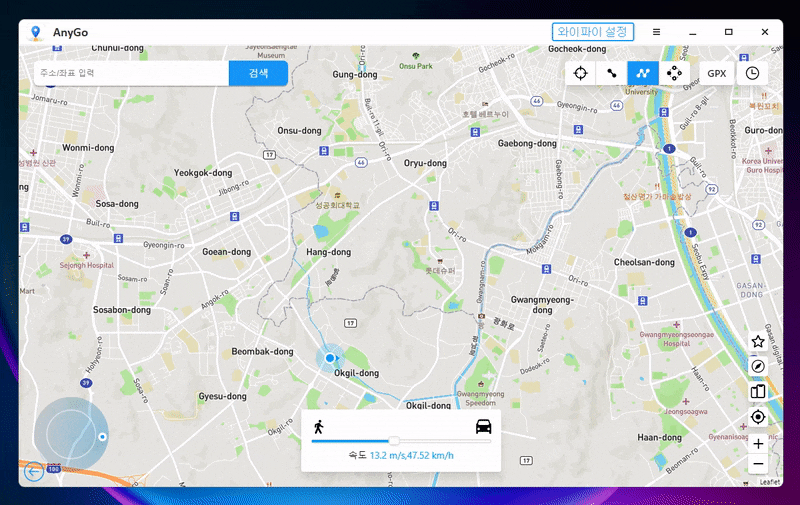Viewport: 800px width, 505px height.
Task: Click the Yeokgok-dong map label
Action: [x=203, y=173]
